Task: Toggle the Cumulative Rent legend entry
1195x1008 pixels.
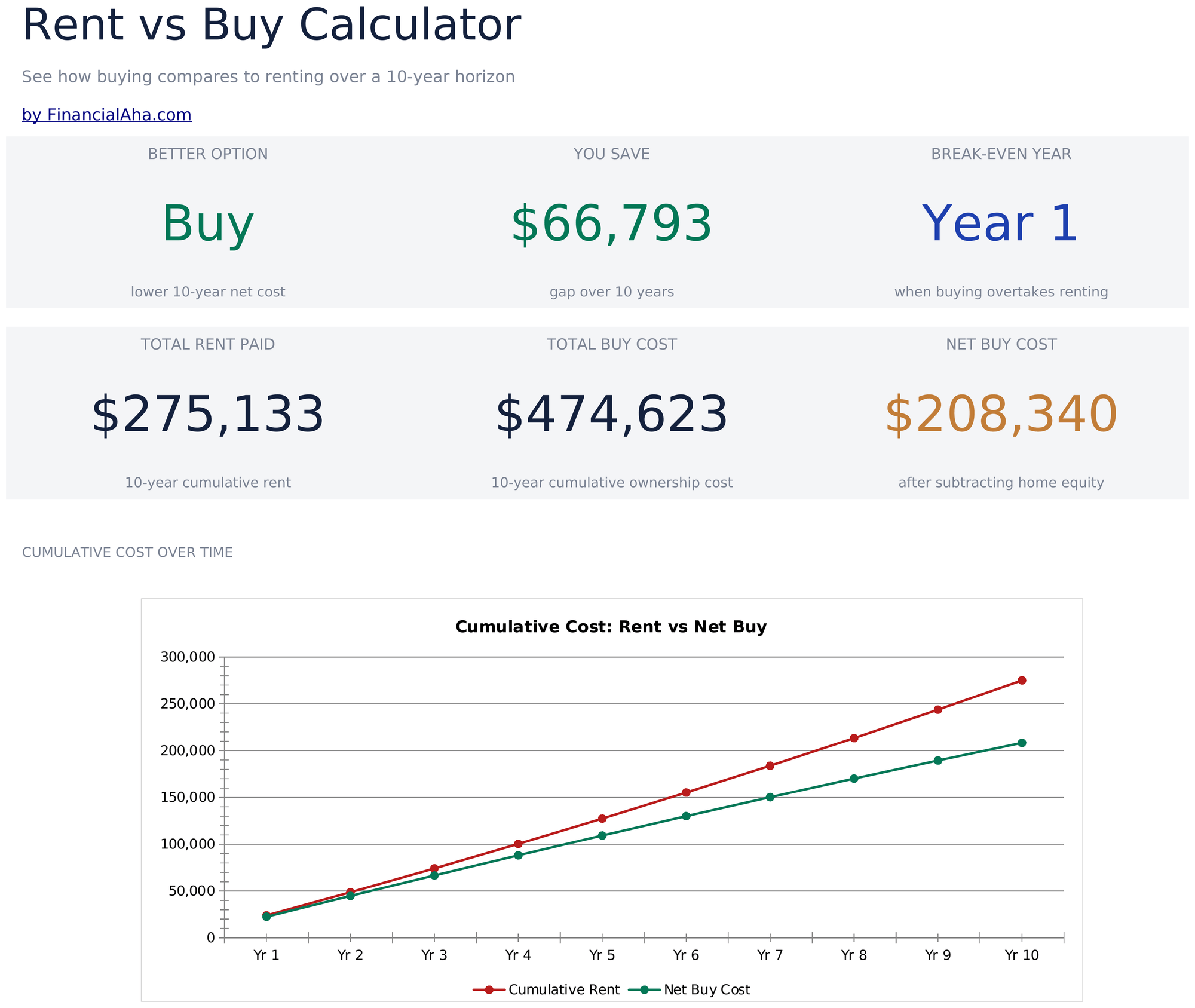Action: coord(547,989)
